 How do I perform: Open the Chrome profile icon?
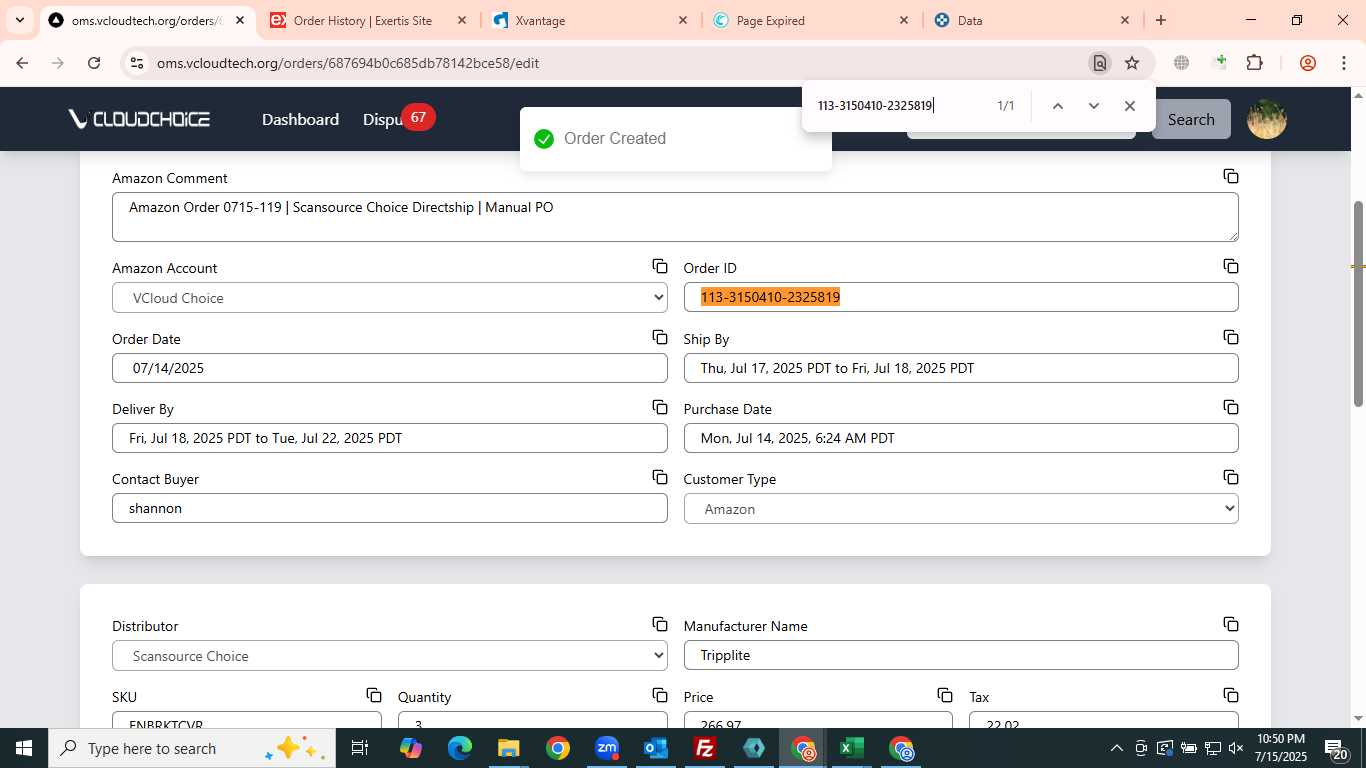[1308, 63]
